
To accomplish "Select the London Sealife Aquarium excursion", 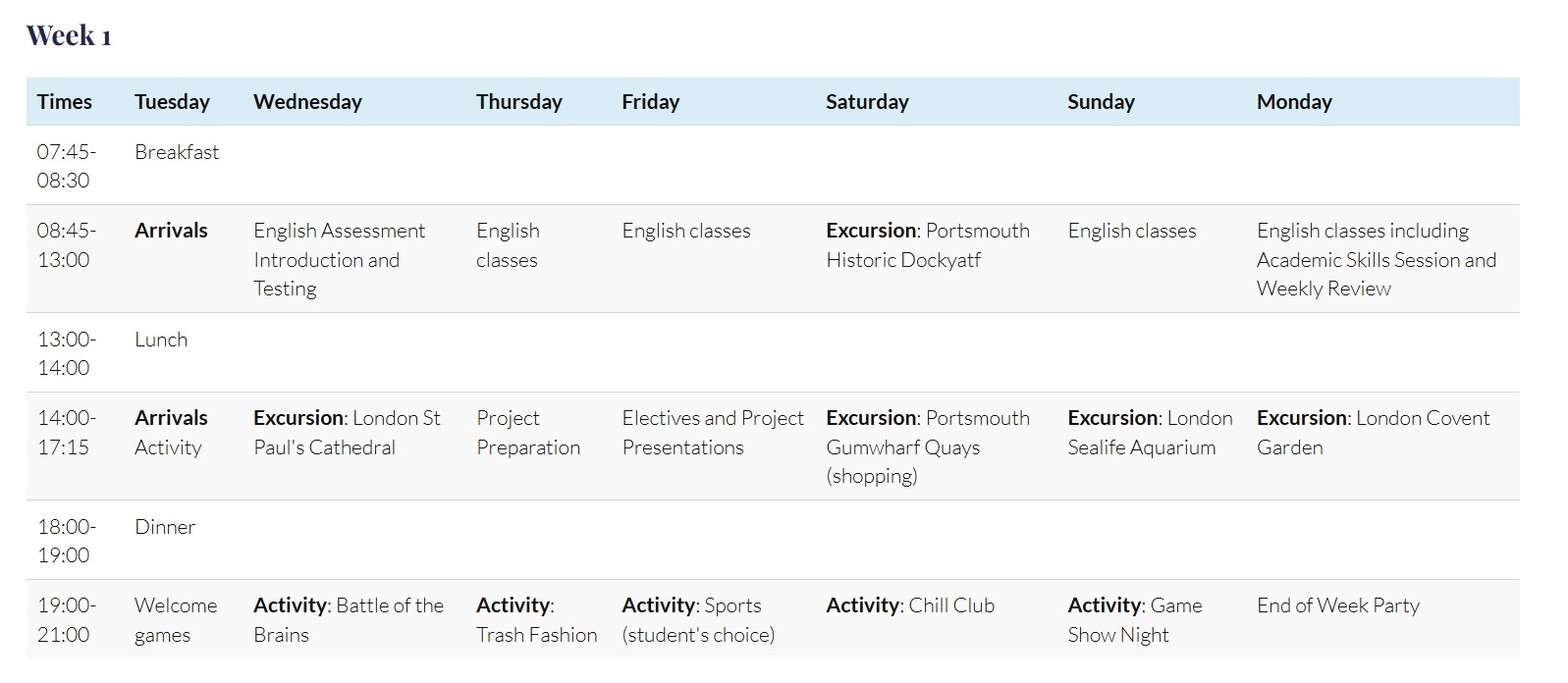I will (1149, 433).
